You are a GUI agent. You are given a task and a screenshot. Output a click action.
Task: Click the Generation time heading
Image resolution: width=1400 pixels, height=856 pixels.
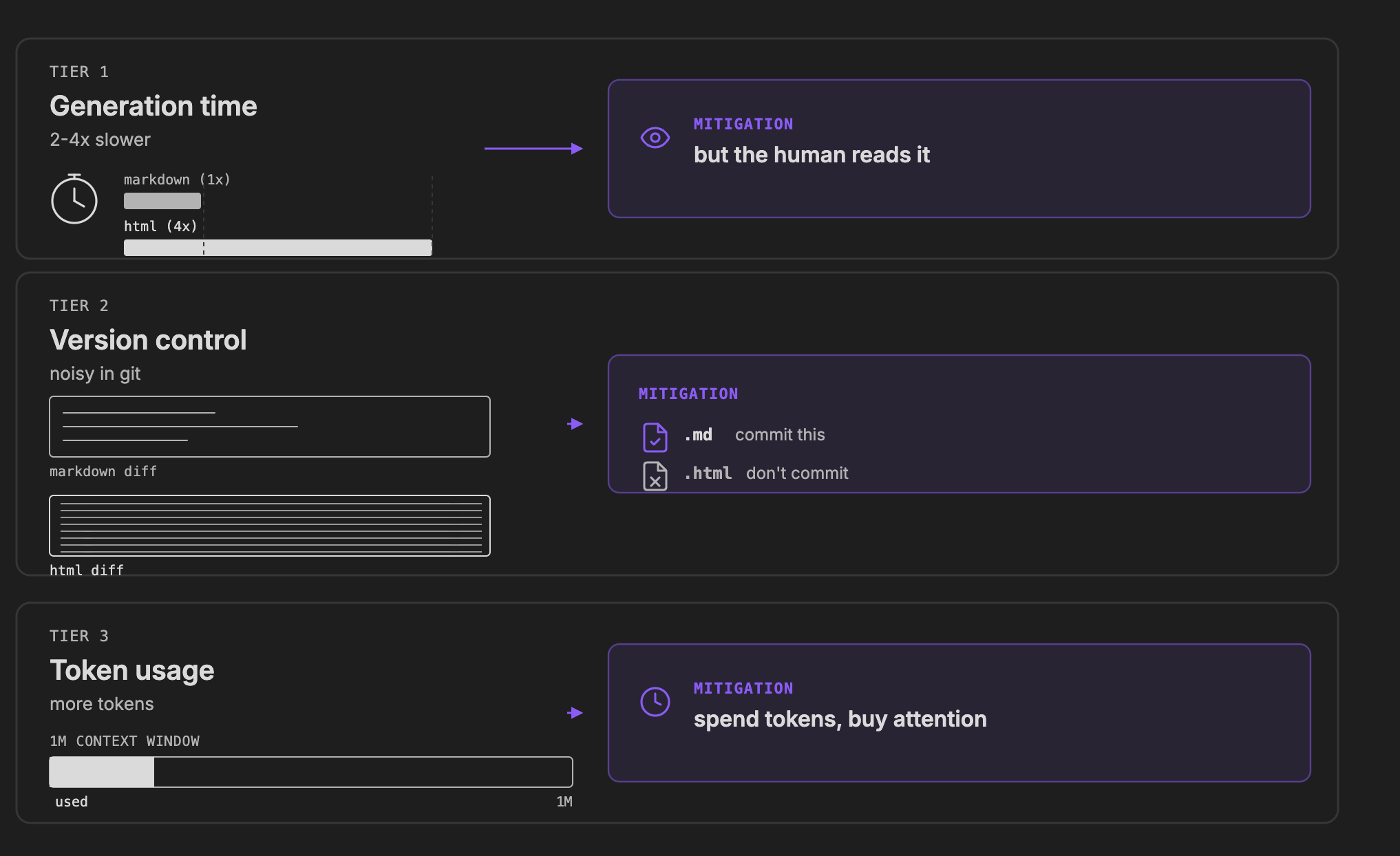(153, 106)
